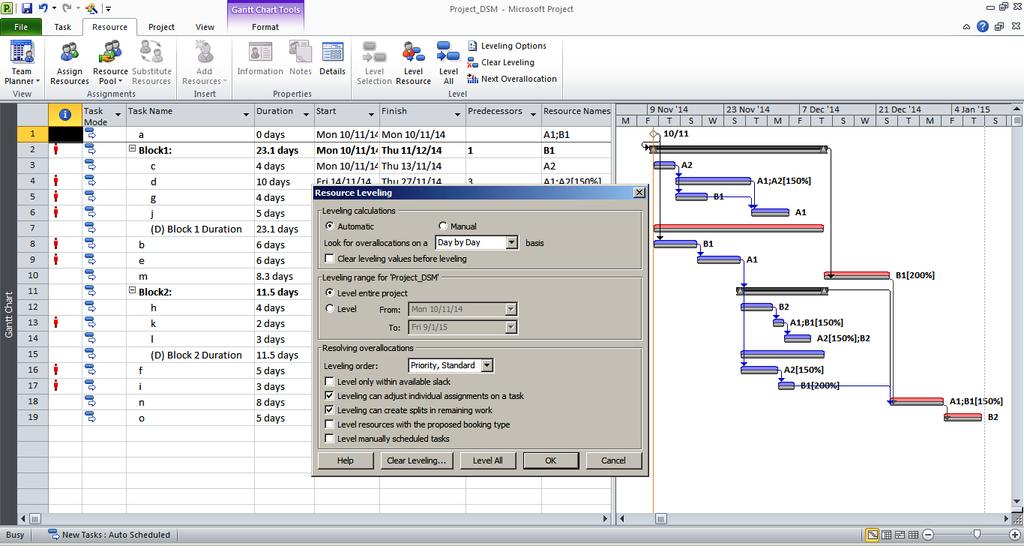Switch to Gantt Chart view in status bar
This screenshot has height=546, width=1024.
[x=872, y=535]
